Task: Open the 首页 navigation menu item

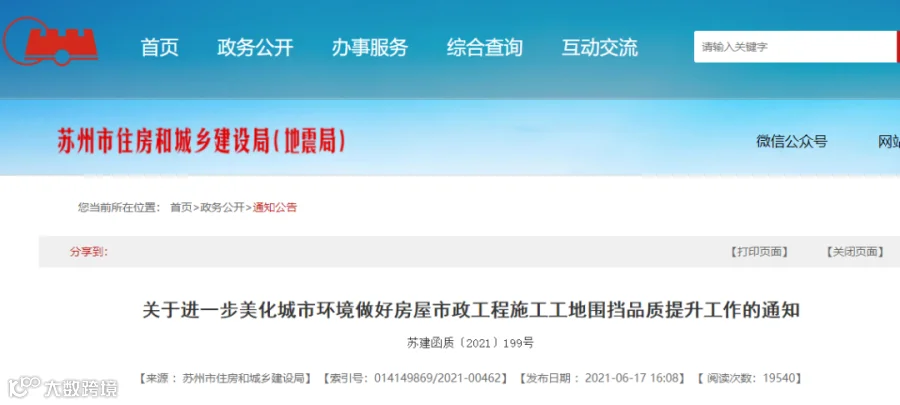Action: [160, 48]
